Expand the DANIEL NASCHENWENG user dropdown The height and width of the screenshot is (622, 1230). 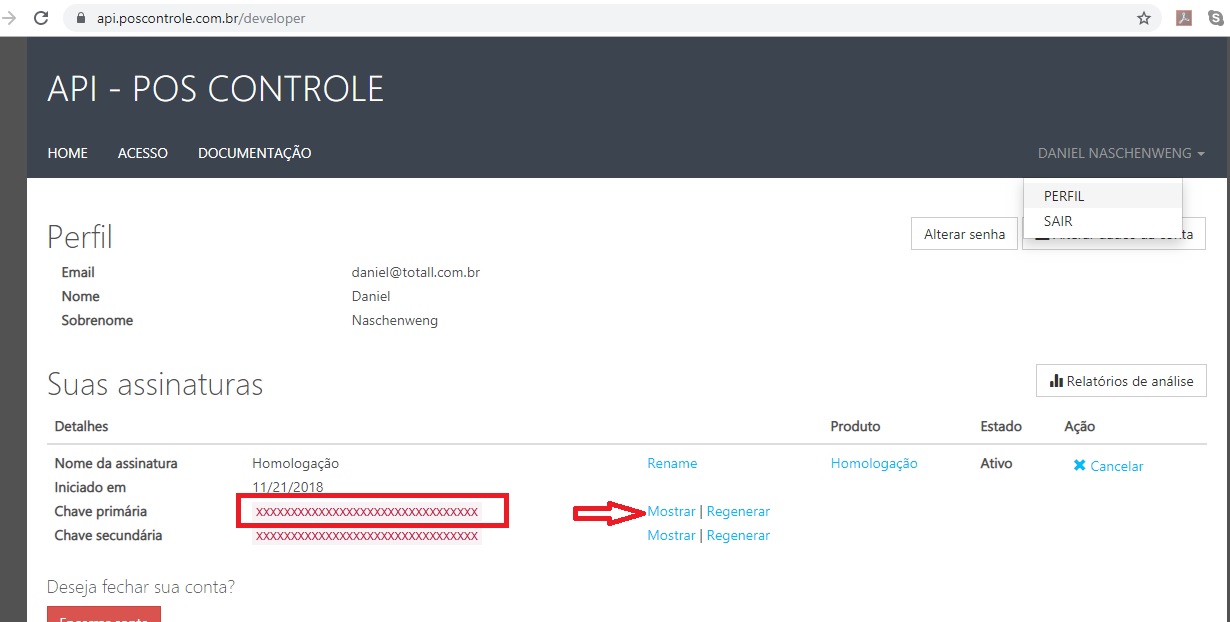[x=1121, y=153]
